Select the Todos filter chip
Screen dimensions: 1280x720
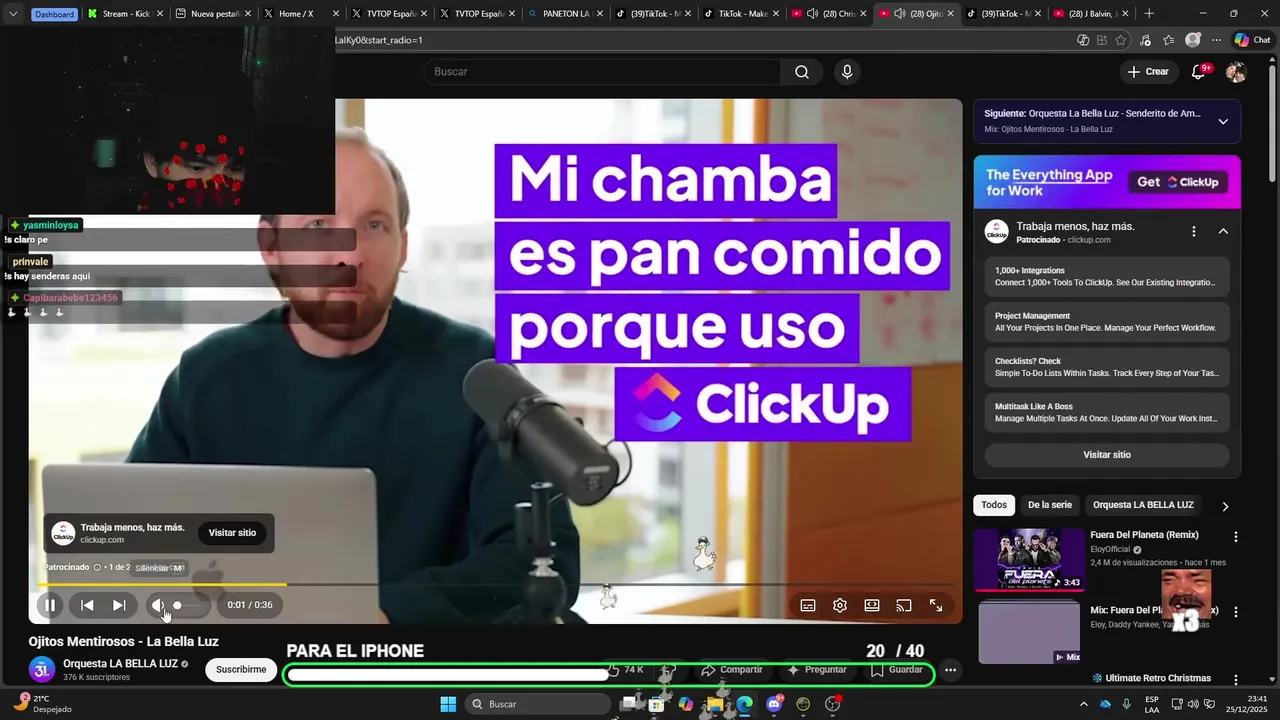click(994, 505)
